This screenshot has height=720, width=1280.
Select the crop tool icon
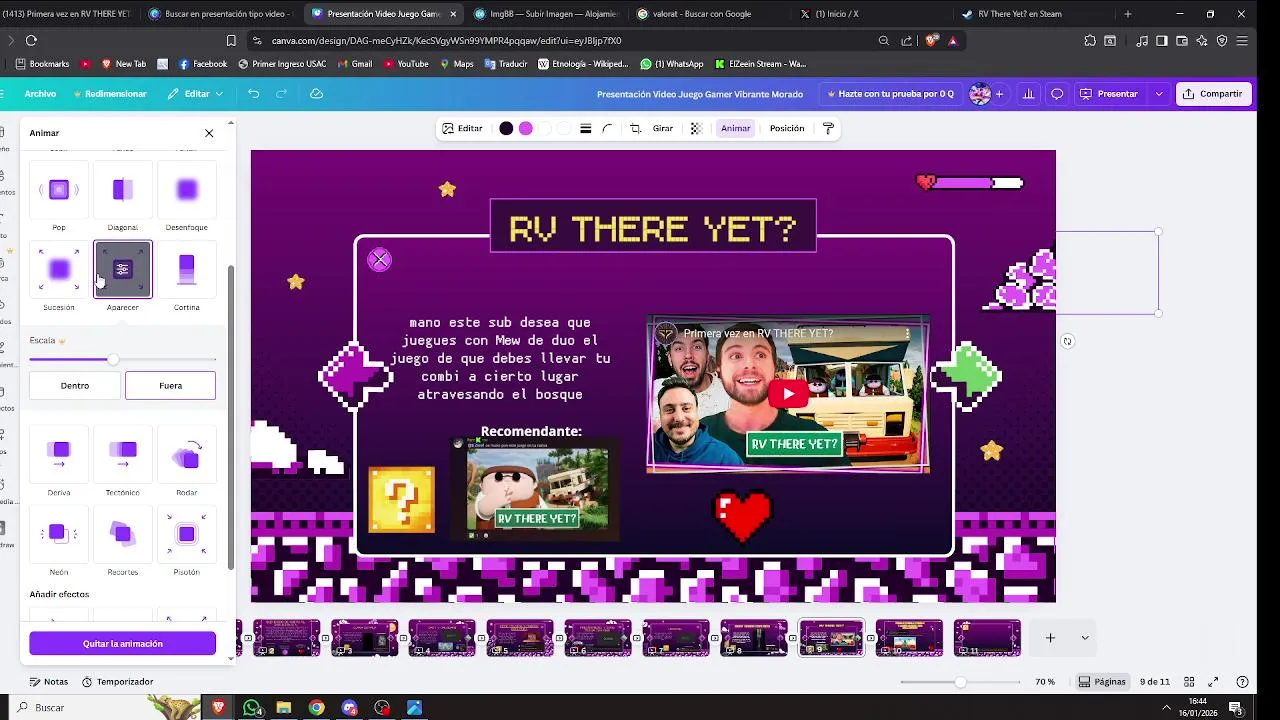(x=635, y=128)
